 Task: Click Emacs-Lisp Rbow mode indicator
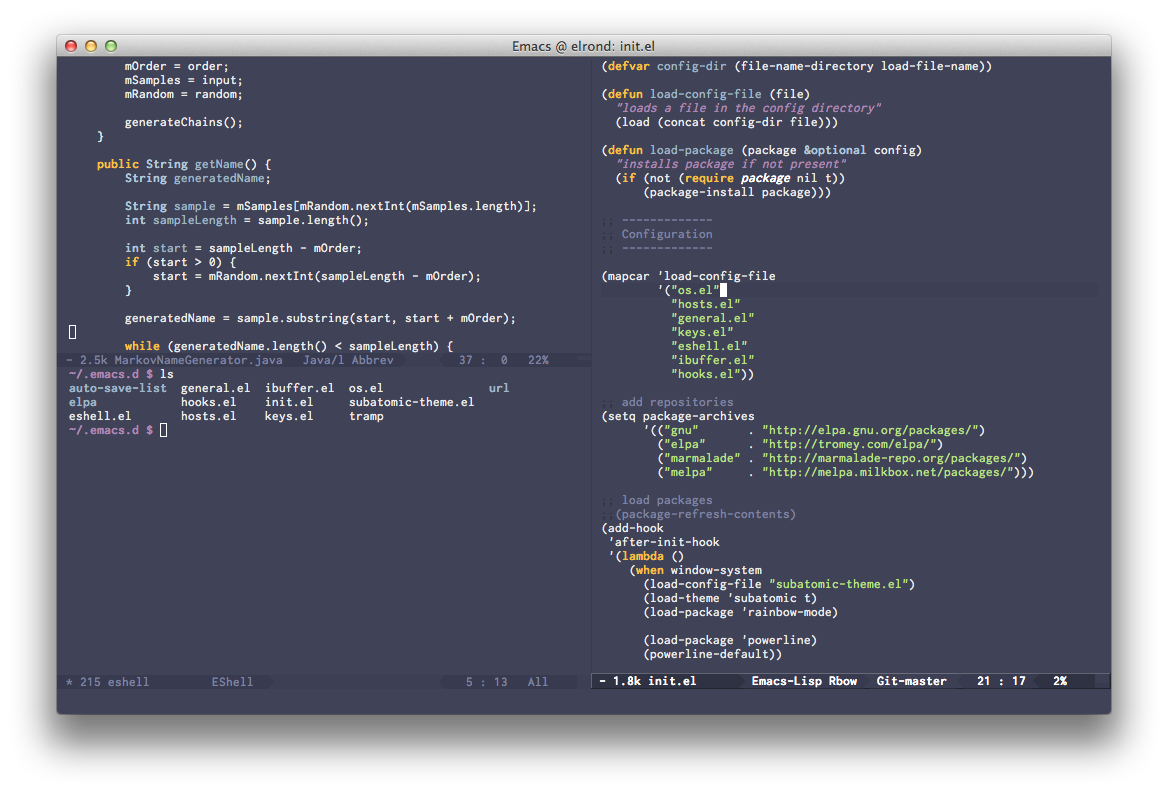coord(804,681)
